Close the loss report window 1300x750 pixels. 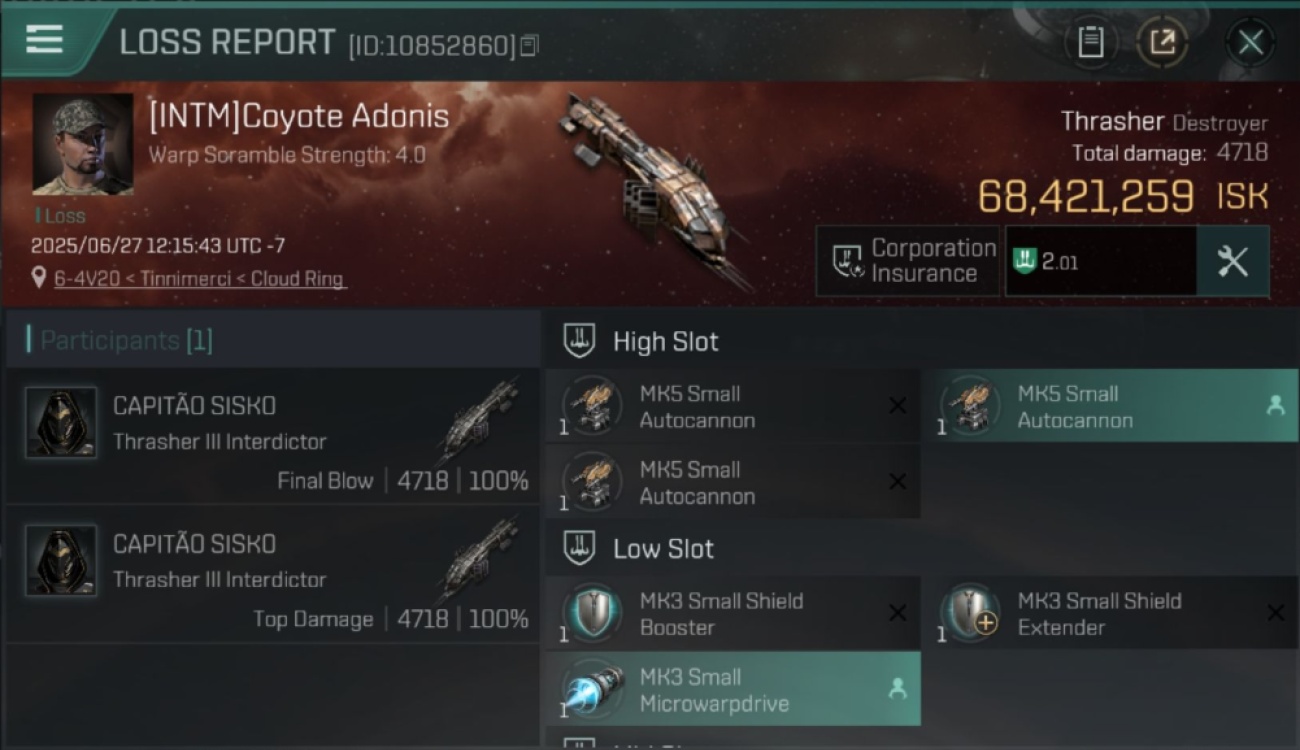(x=1250, y=42)
